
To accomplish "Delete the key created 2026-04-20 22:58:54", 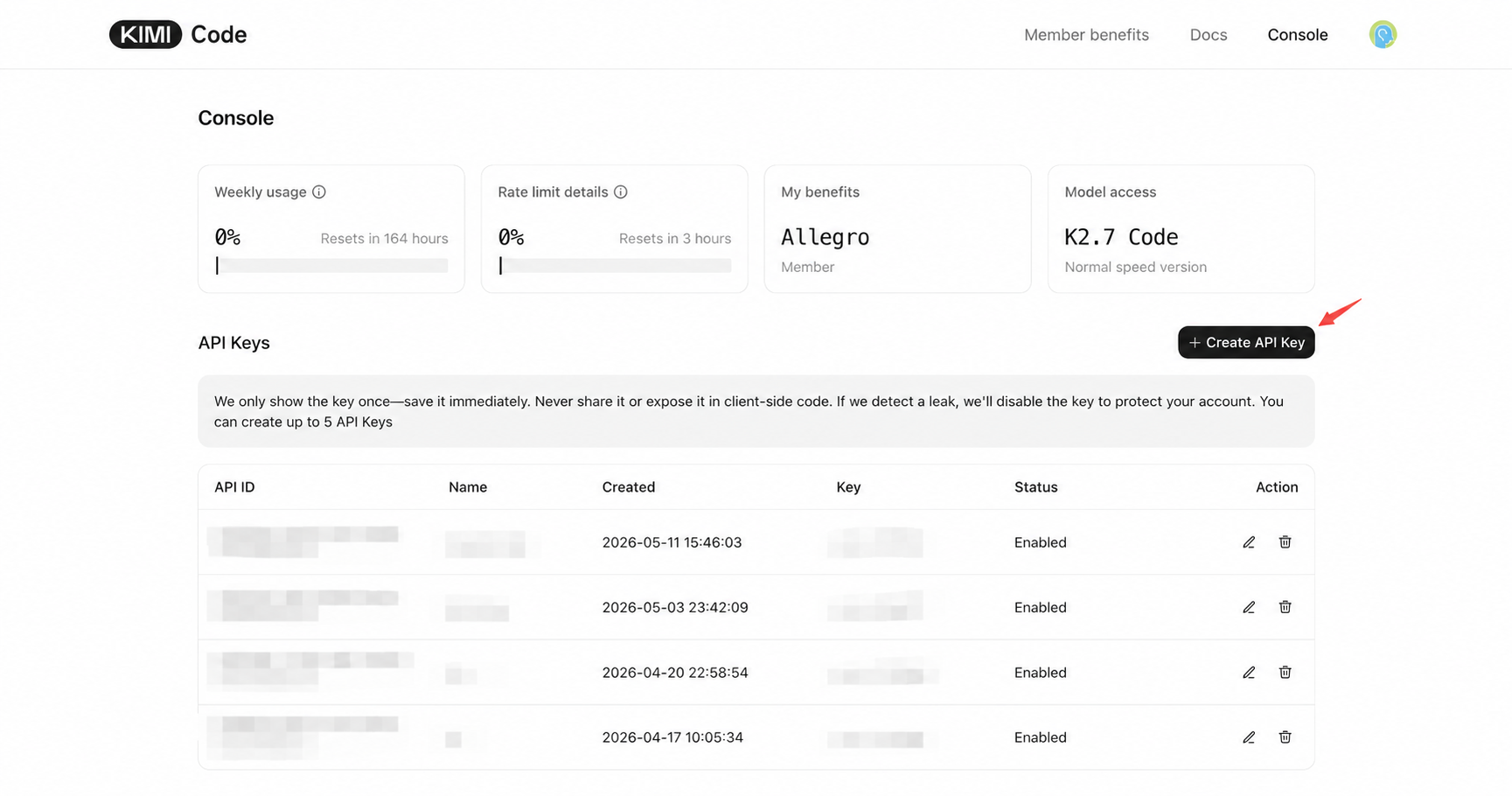I will pos(1285,673).
